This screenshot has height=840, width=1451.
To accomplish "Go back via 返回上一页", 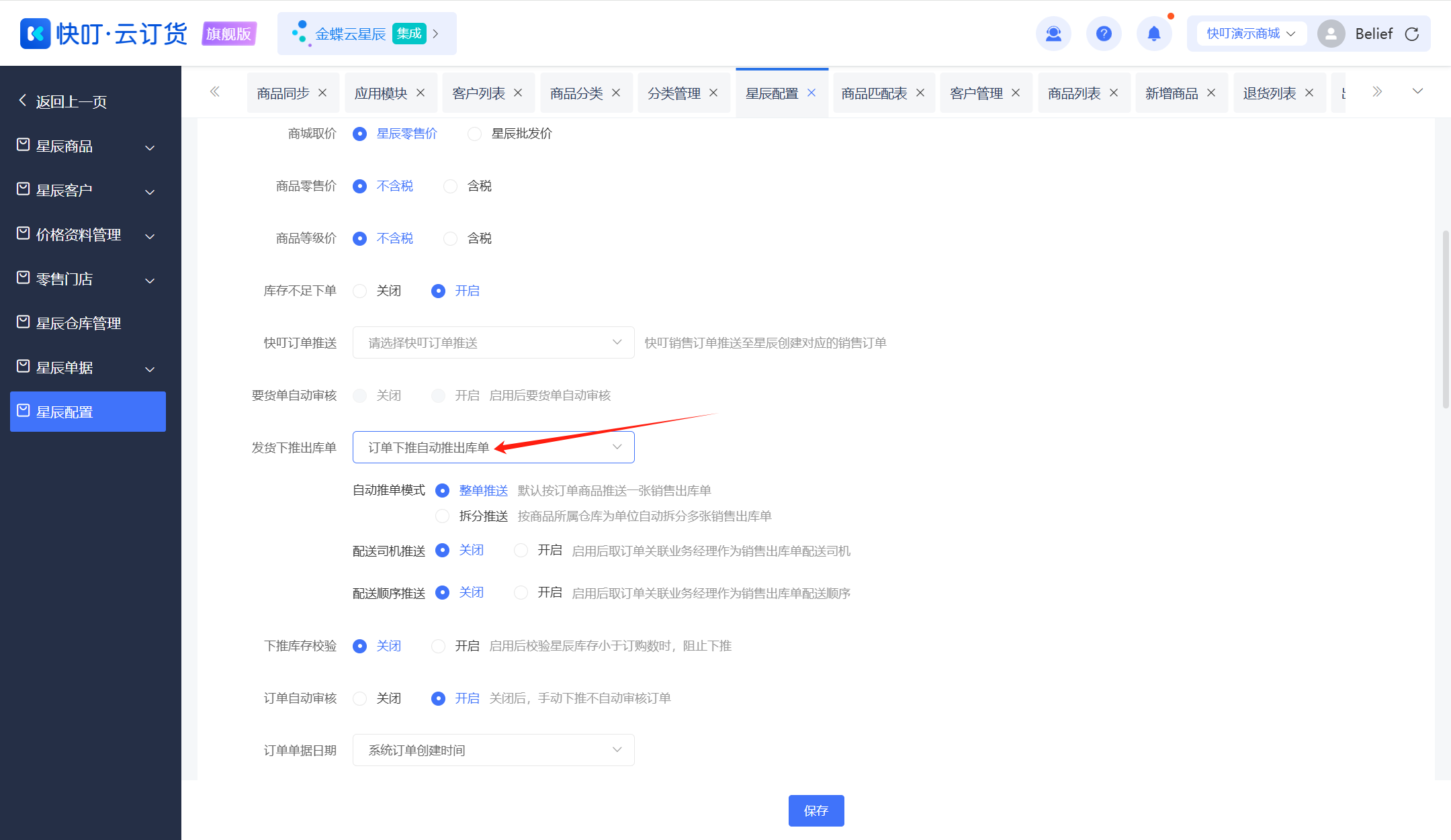I will coord(62,101).
